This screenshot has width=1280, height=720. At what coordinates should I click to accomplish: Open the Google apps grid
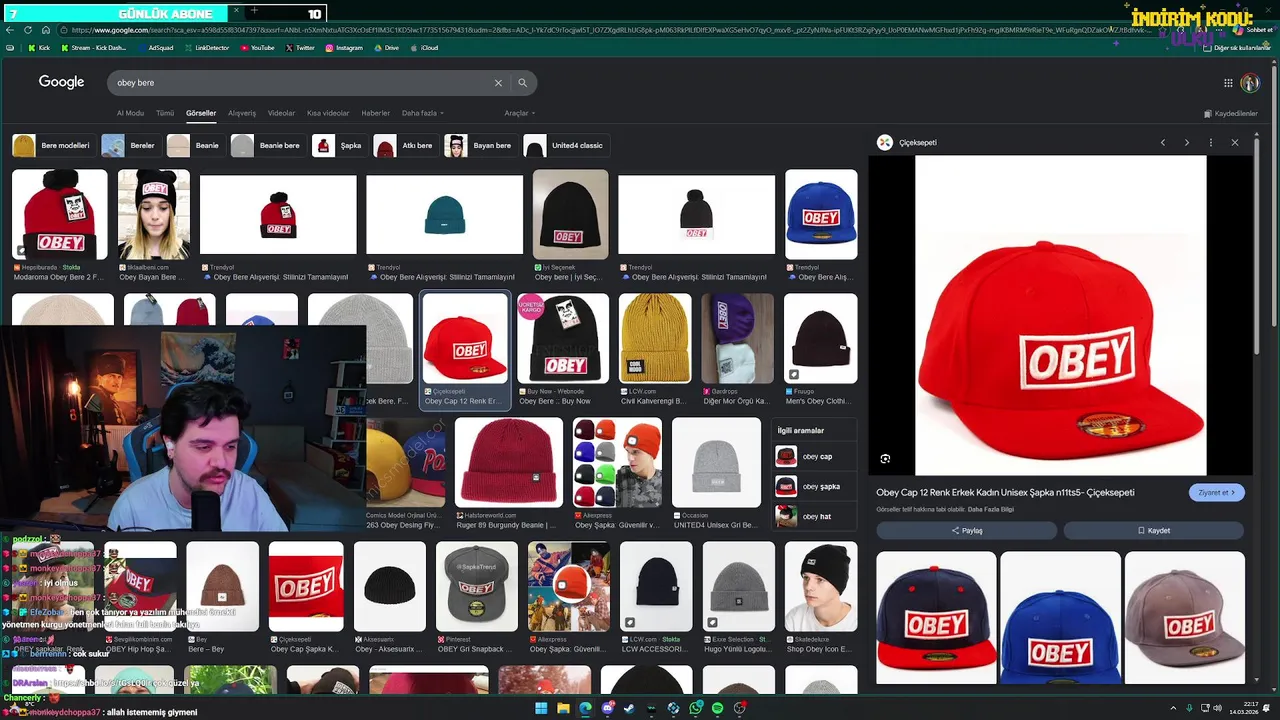(x=1228, y=83)
